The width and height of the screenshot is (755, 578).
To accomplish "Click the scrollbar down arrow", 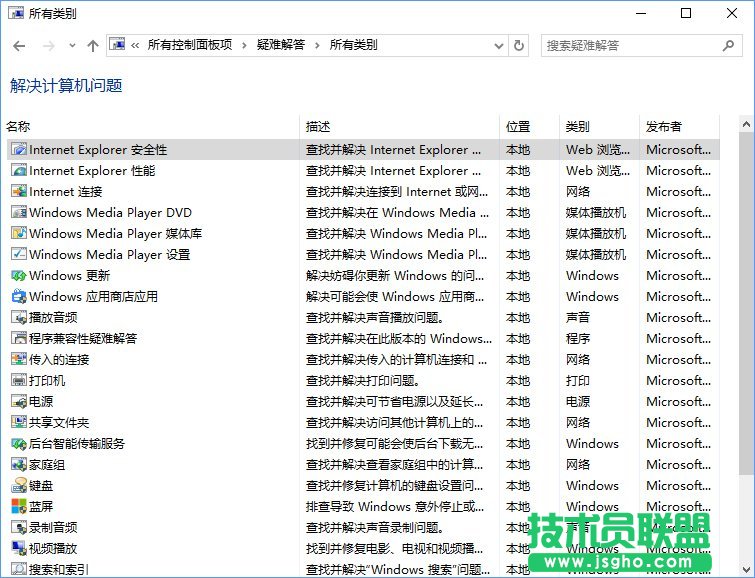I will pos(746,568).
